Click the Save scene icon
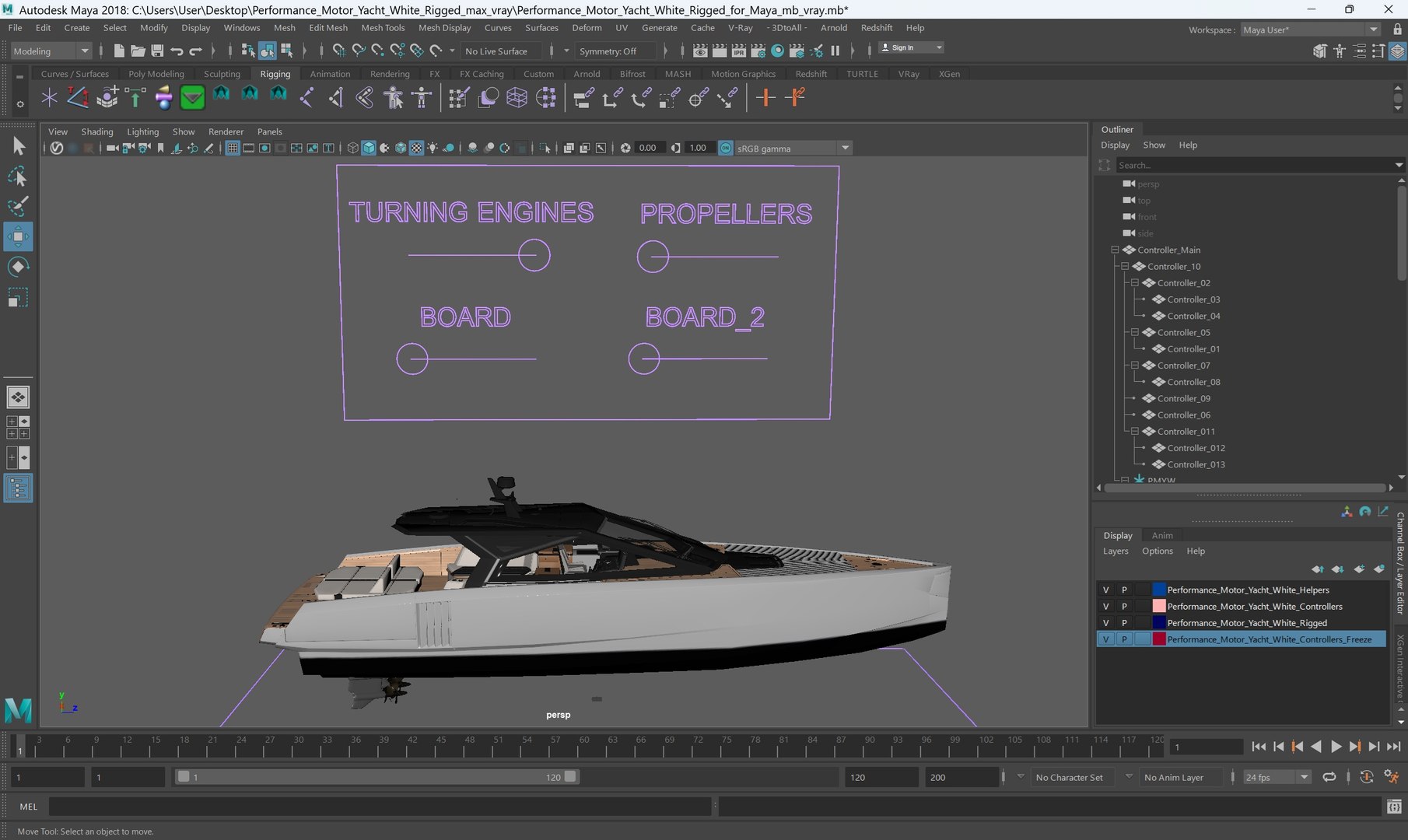Screen dimensions: 1408x840 click(157, 51)
